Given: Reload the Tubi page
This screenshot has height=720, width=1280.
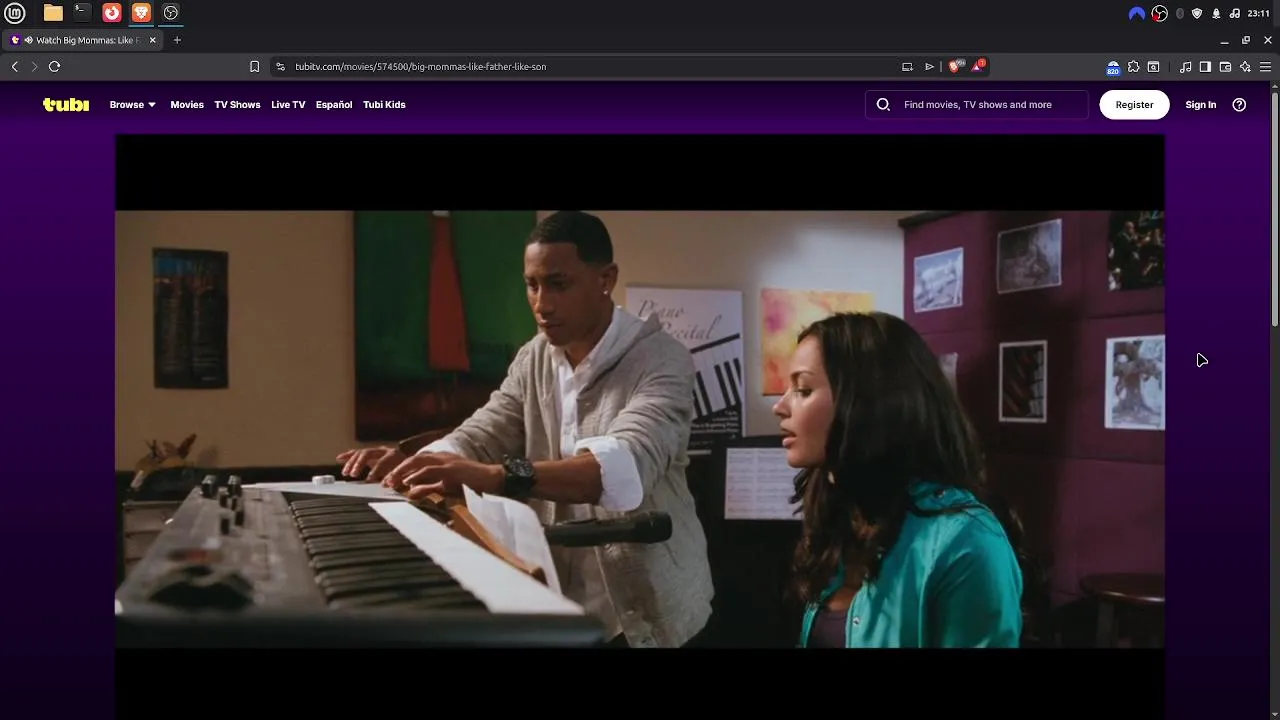Looking at the screenshot, I should (x=54, y=66).
